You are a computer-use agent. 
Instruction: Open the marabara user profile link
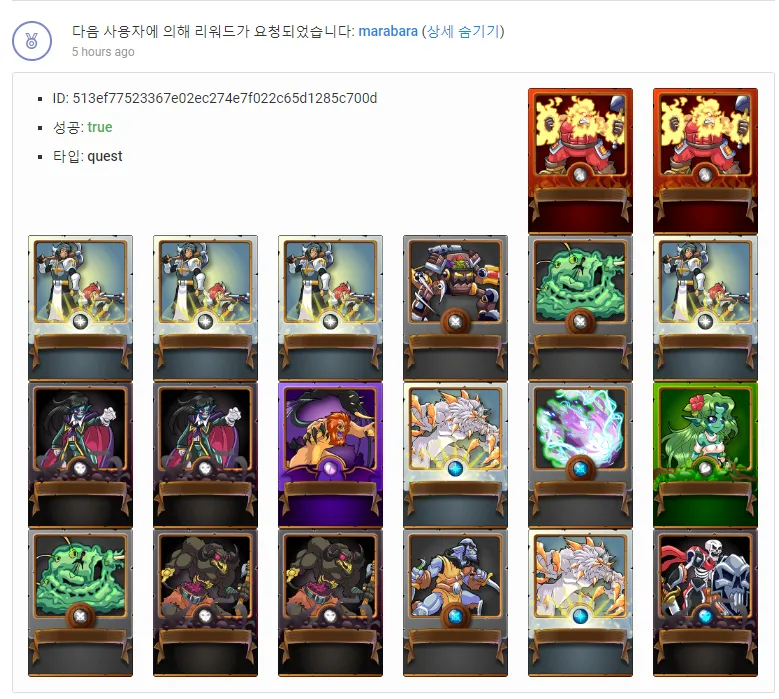388,31
